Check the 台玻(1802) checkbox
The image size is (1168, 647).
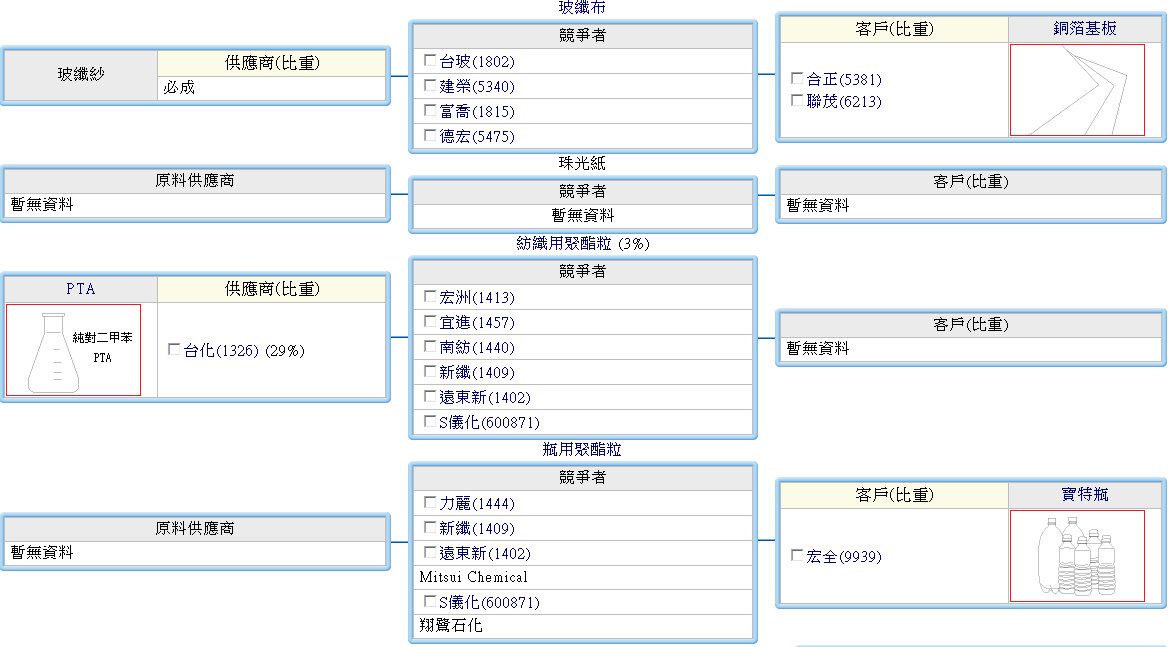click(430, 61)
